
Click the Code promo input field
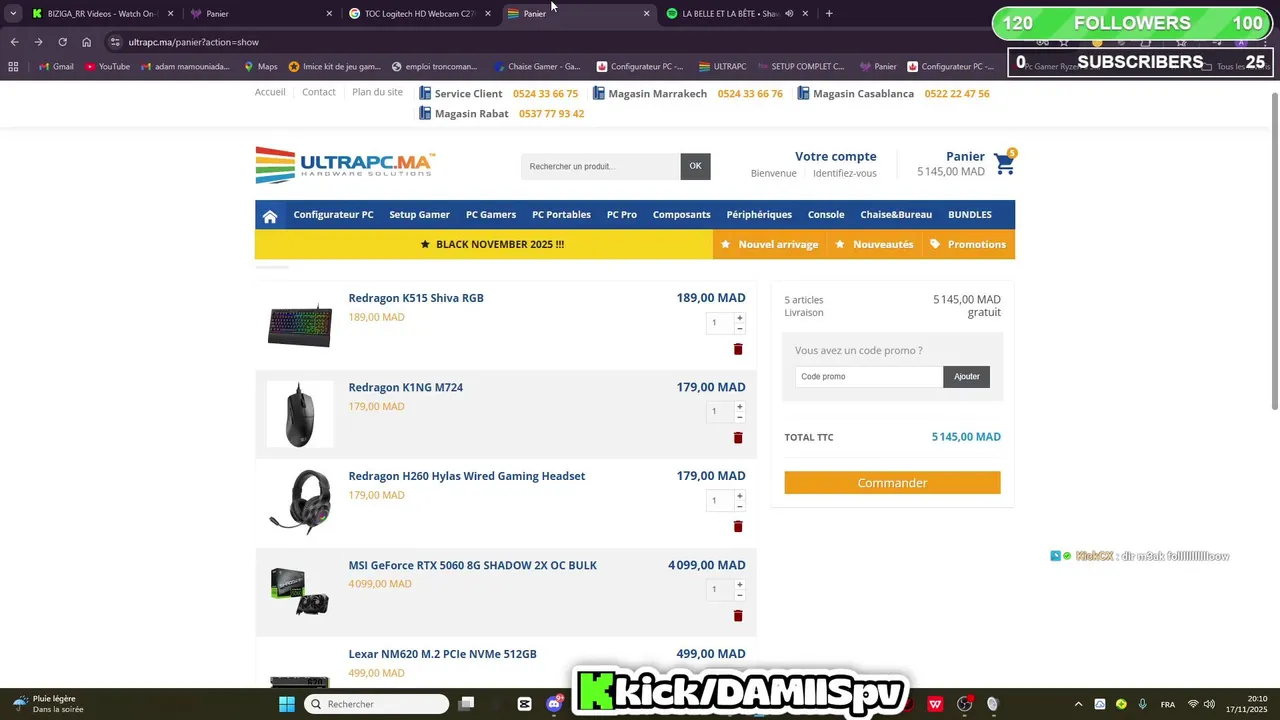[x=869, y=377]
